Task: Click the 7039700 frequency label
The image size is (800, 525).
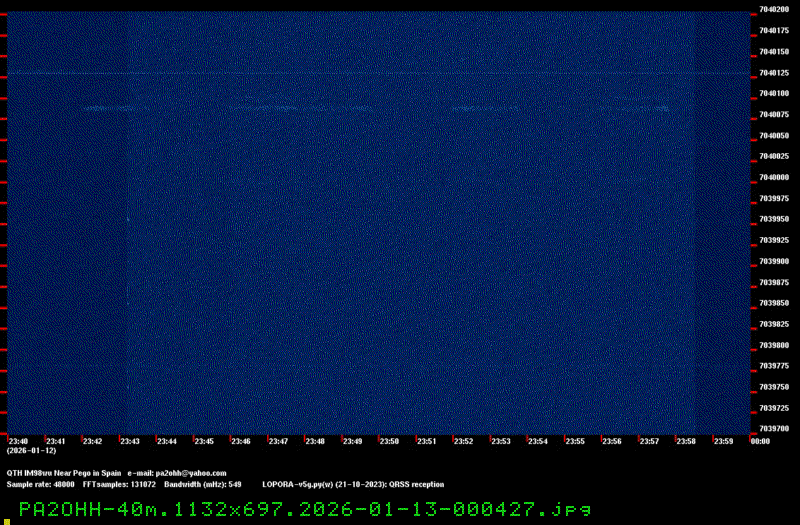Action: 774,429
